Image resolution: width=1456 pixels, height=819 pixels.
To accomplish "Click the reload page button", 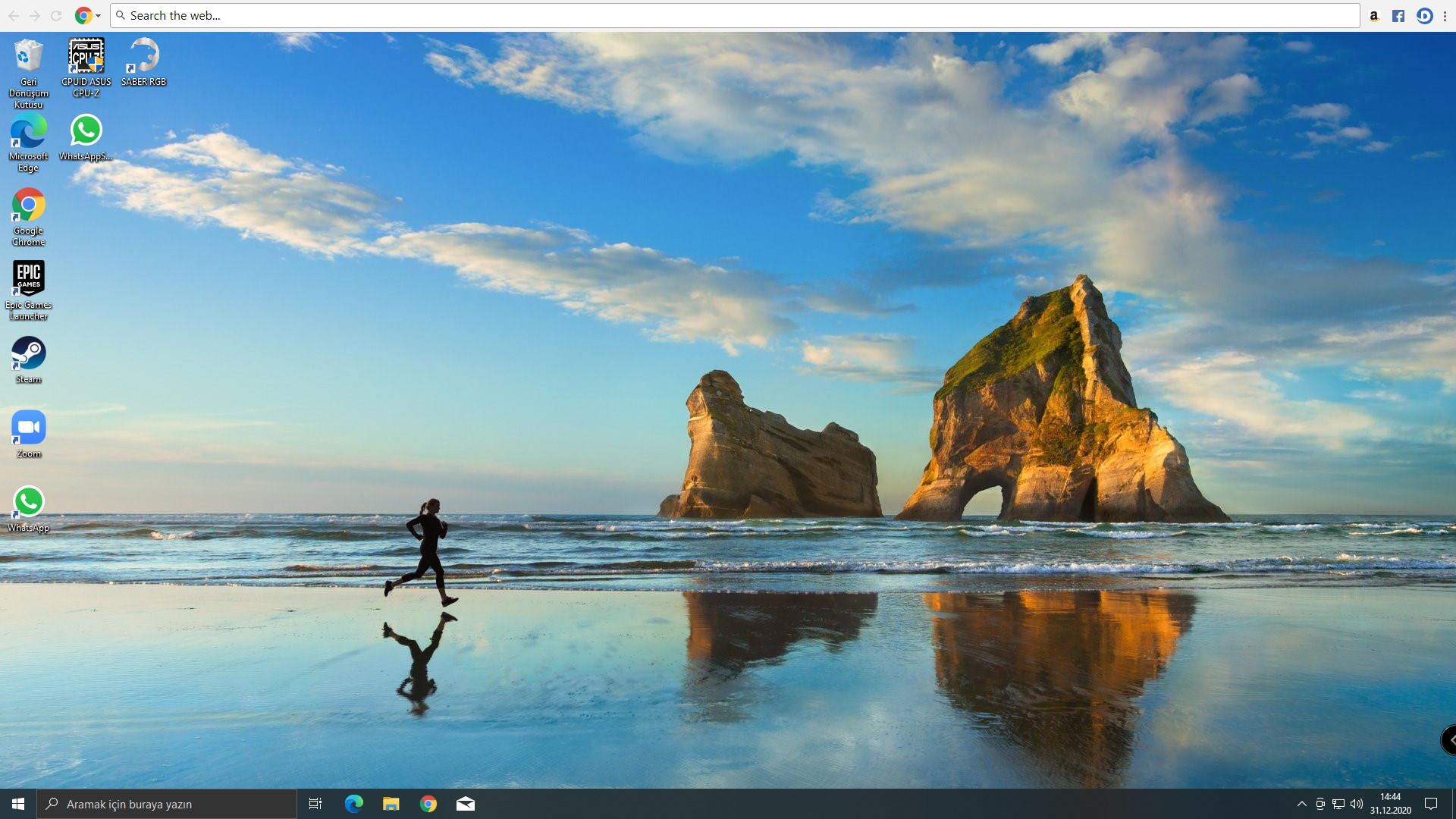I will point(56,16).
